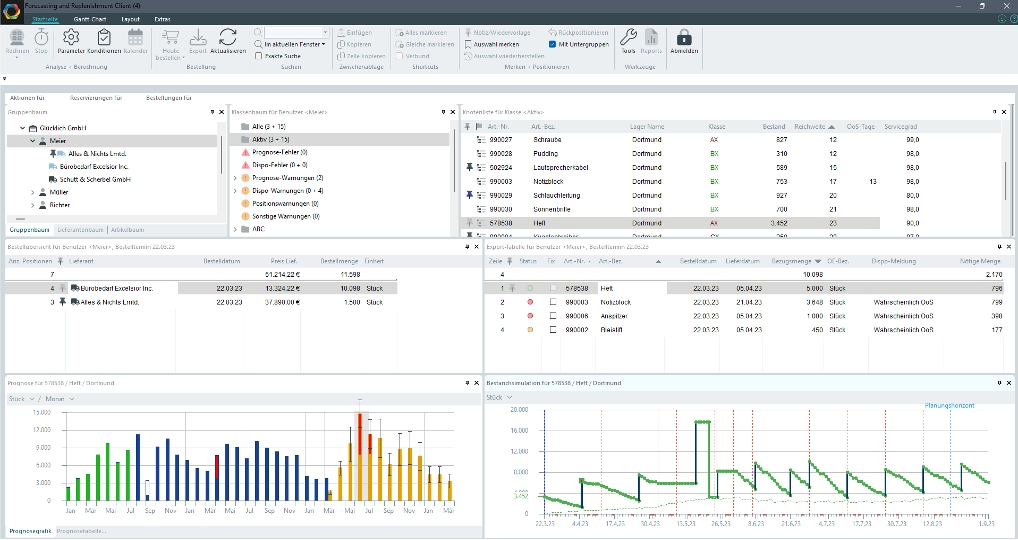
Task: Toggle the Mit Untergruppen checkbox
Action: pyautogui.click(x=554, y=44)
